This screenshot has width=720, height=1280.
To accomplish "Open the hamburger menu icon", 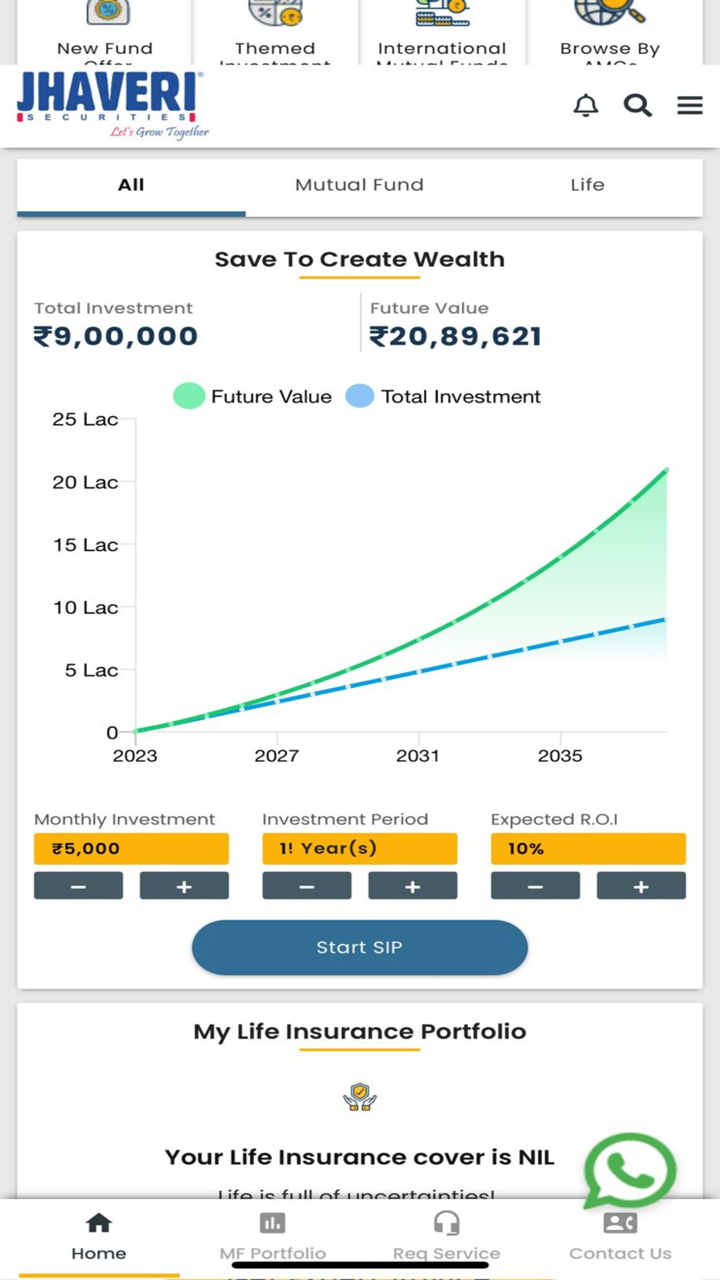I will click(x=690, y=105).
